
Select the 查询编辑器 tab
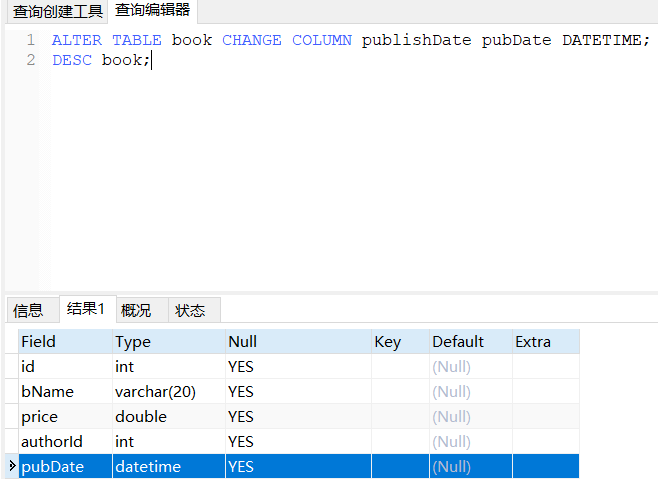[152, 11]
